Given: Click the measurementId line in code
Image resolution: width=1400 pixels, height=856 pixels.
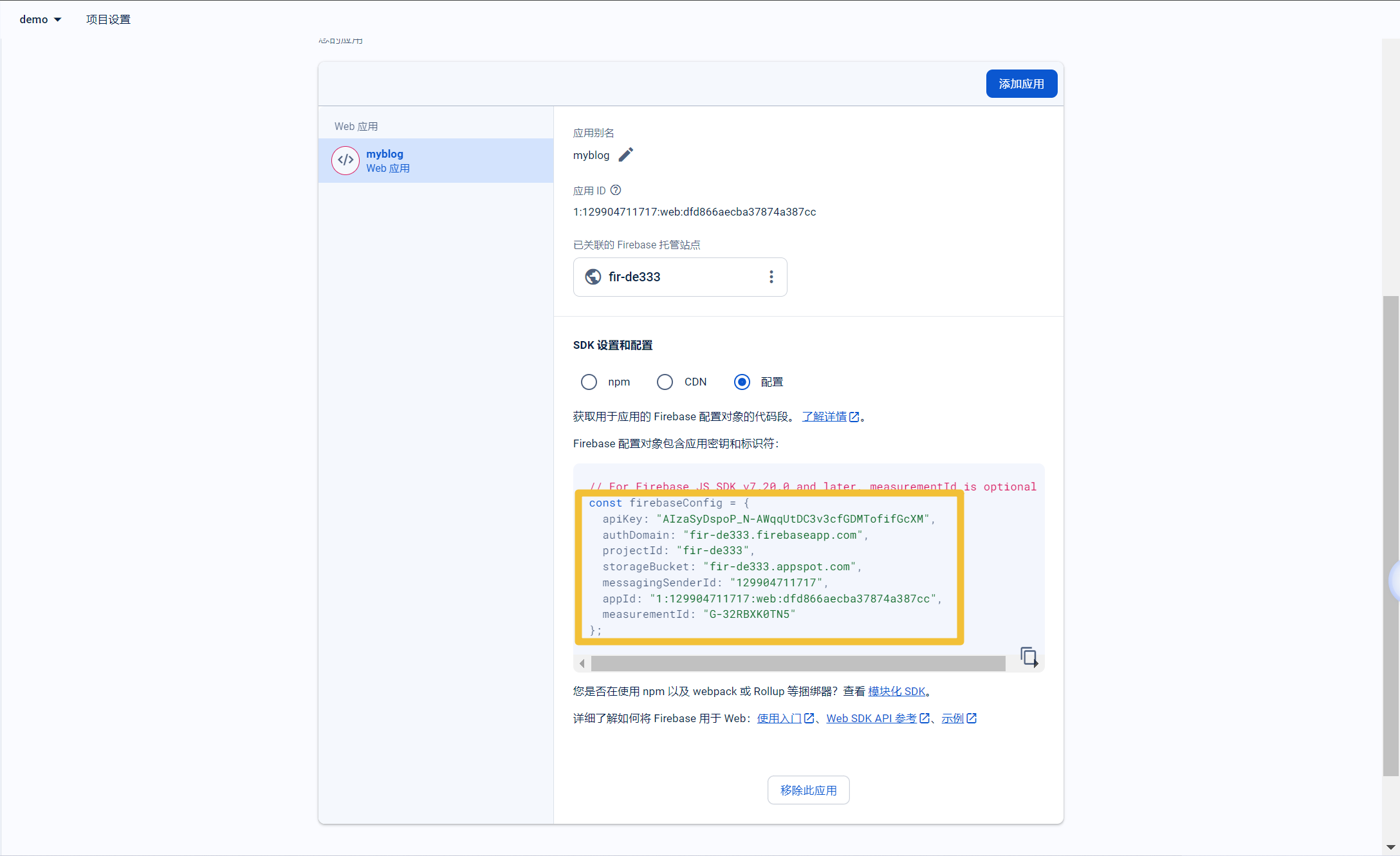Looking at the screenshot, I should pos(699,614).
